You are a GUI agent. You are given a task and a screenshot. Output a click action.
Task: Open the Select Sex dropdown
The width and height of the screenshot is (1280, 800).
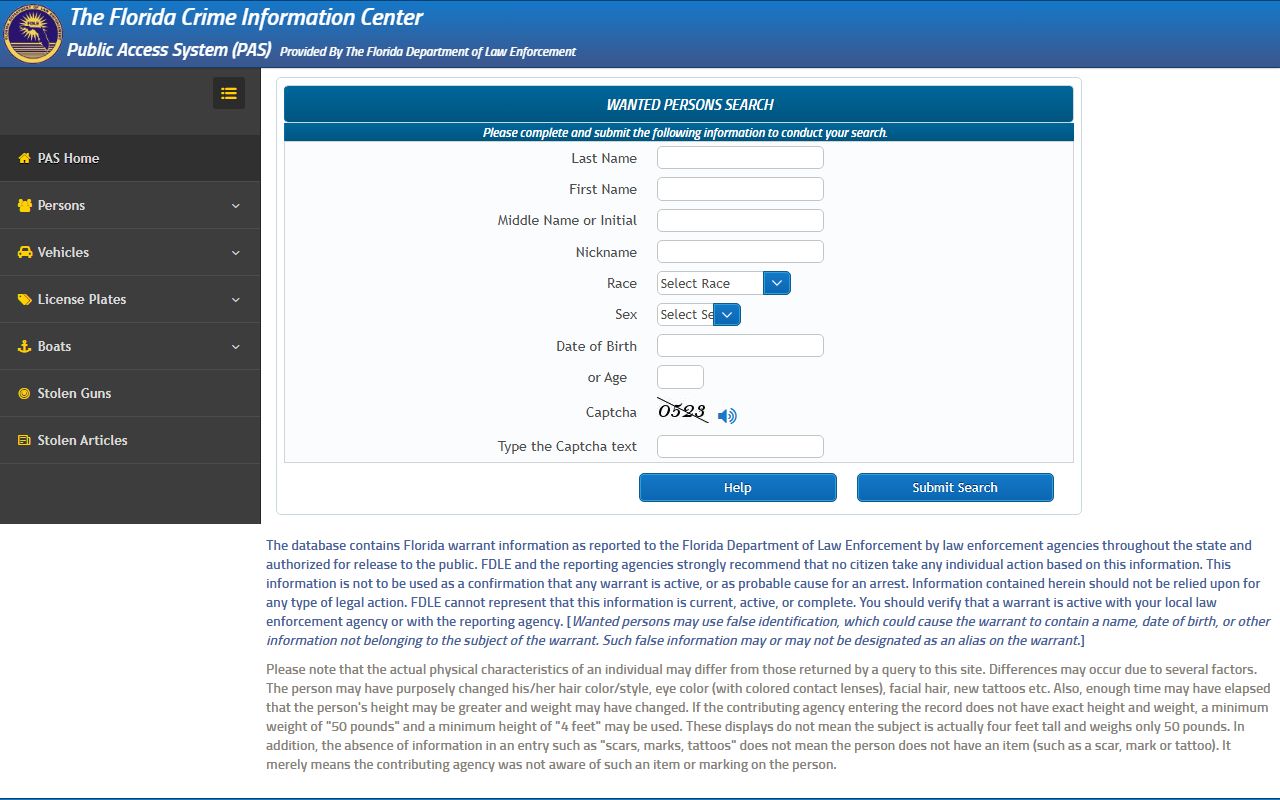tap(699, 314)
